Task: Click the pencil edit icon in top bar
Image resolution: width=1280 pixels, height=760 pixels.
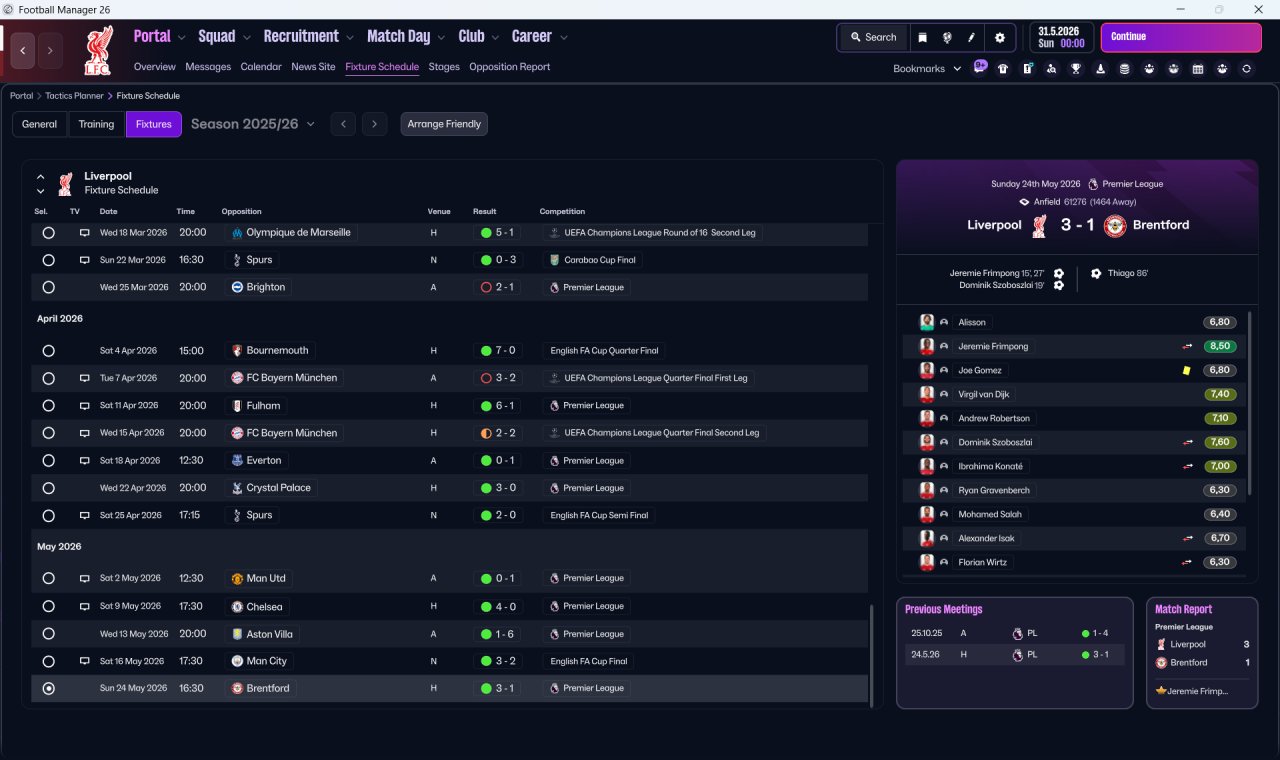Action: [x=971, y=37]
